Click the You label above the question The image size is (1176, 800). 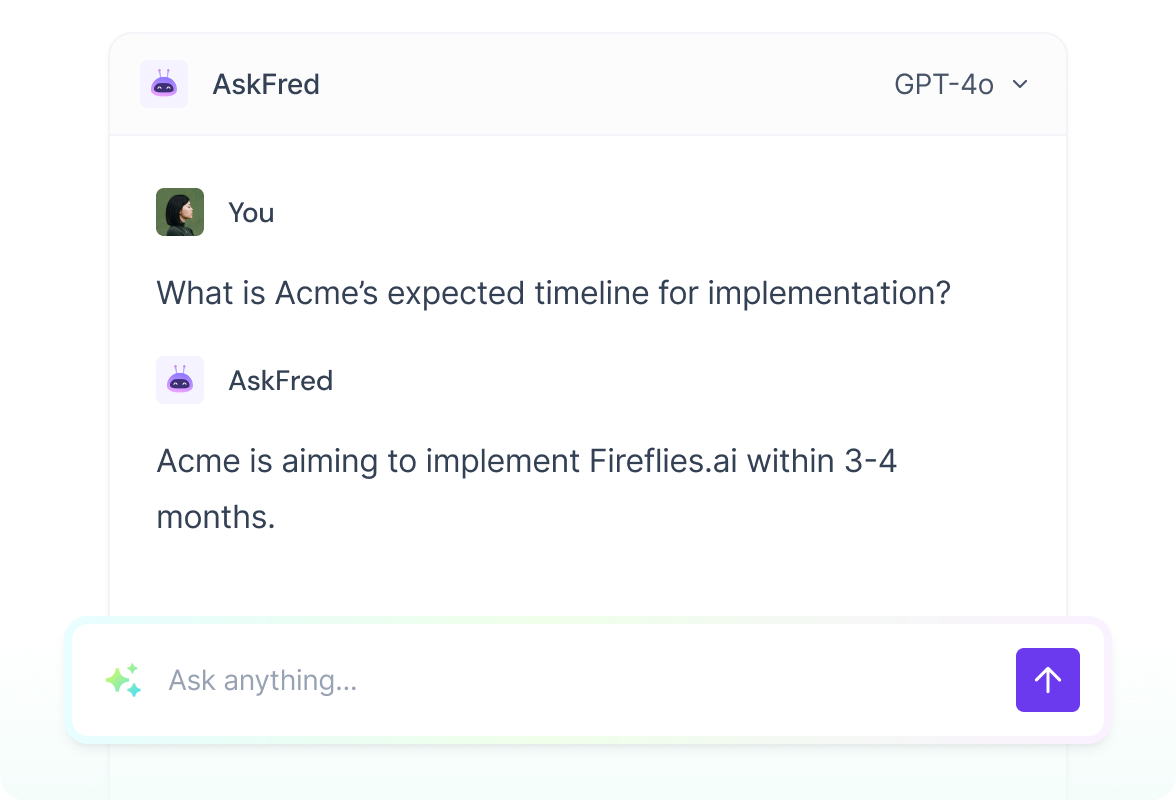point(251,212)
